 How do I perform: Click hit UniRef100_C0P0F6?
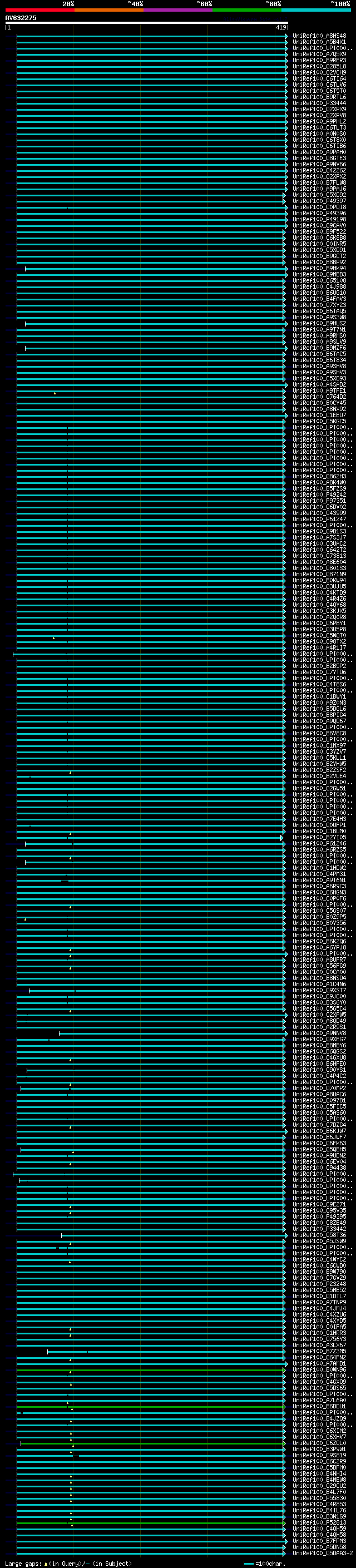pos(319,898)
